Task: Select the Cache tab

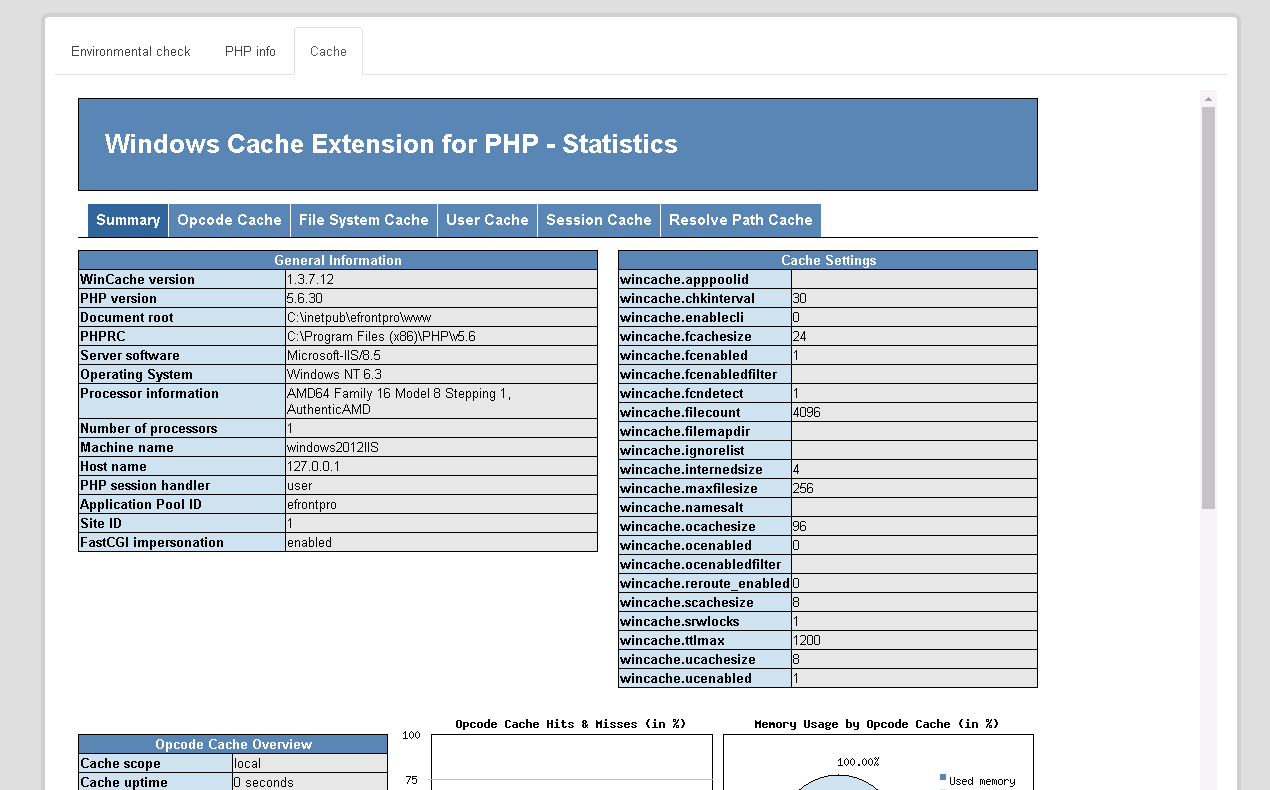Action: click(328, 51)
